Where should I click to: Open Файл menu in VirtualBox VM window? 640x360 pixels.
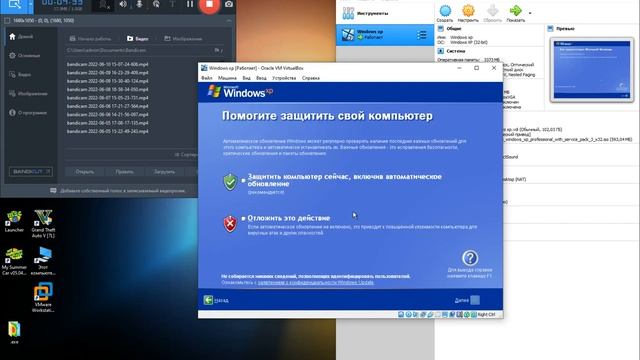pyautogui.click(x=207, y=78)
